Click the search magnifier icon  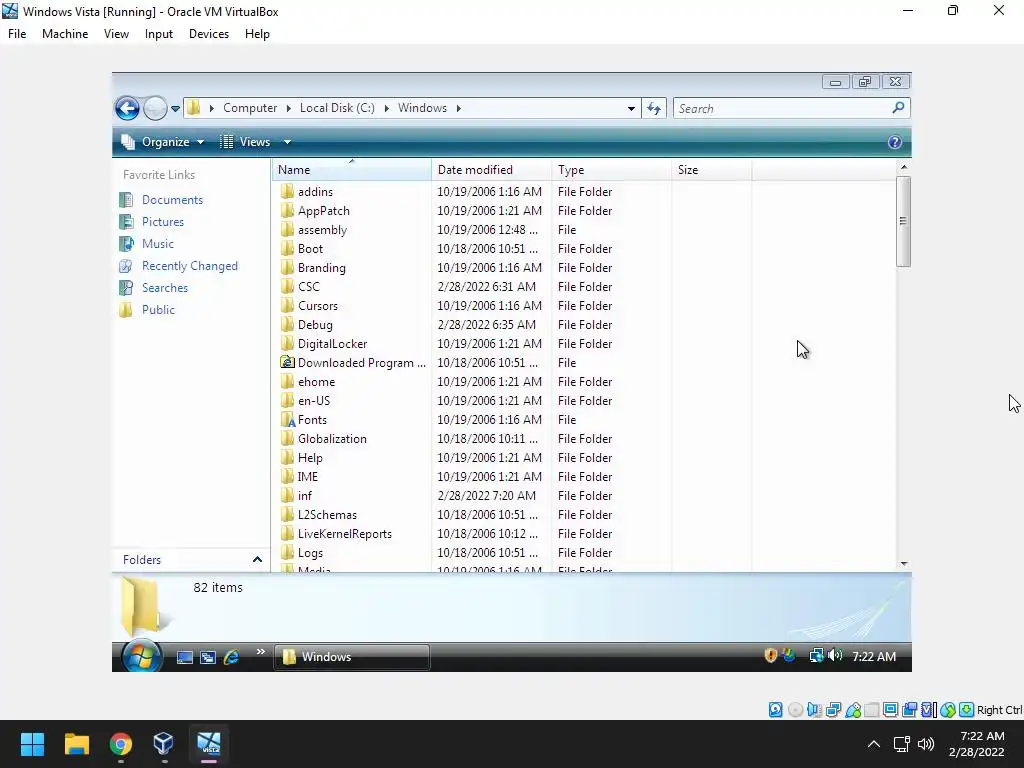(x=899, y=108)
